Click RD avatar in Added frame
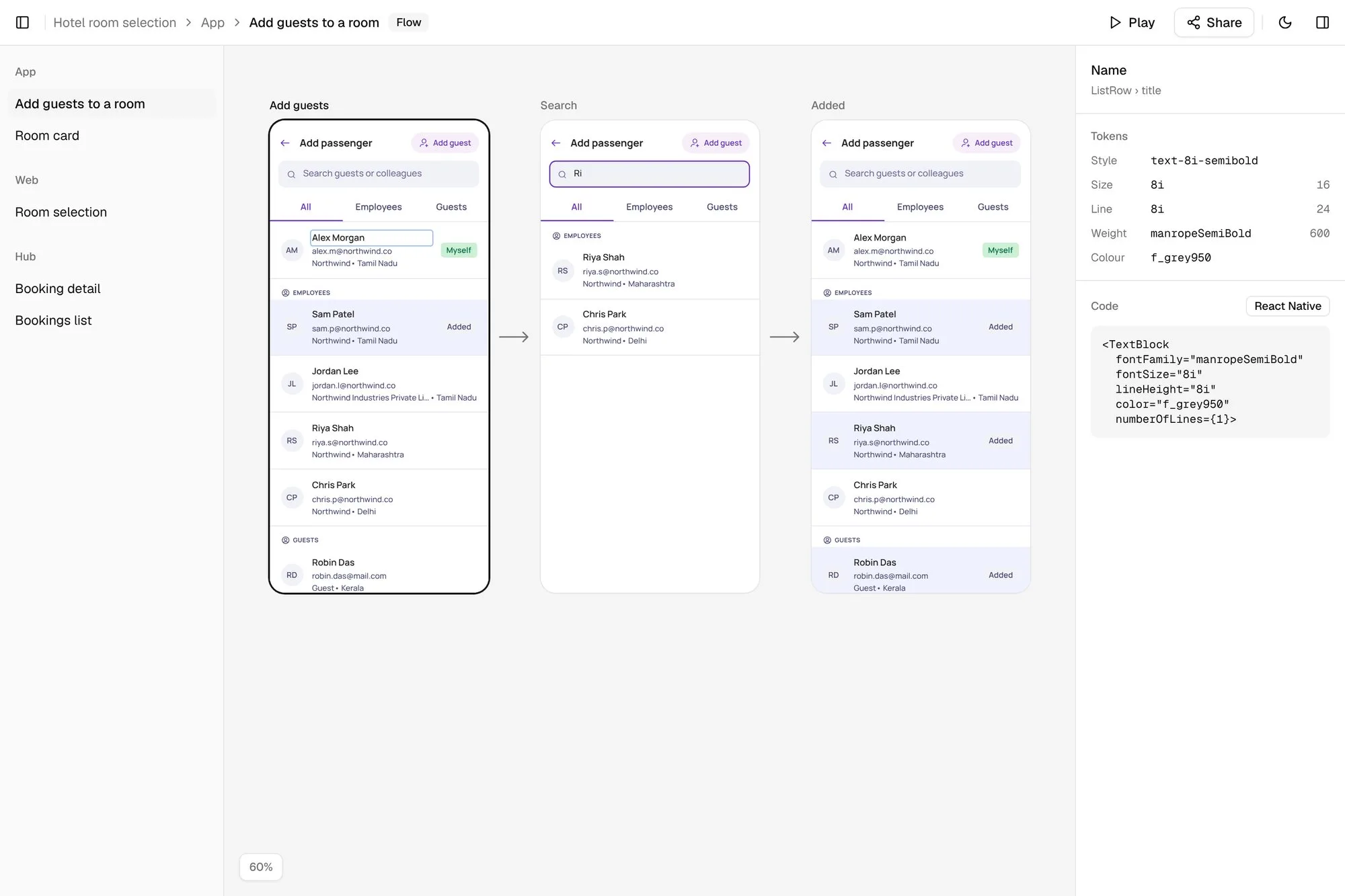This screenshot has height=896, width=1345. (833, 575)
